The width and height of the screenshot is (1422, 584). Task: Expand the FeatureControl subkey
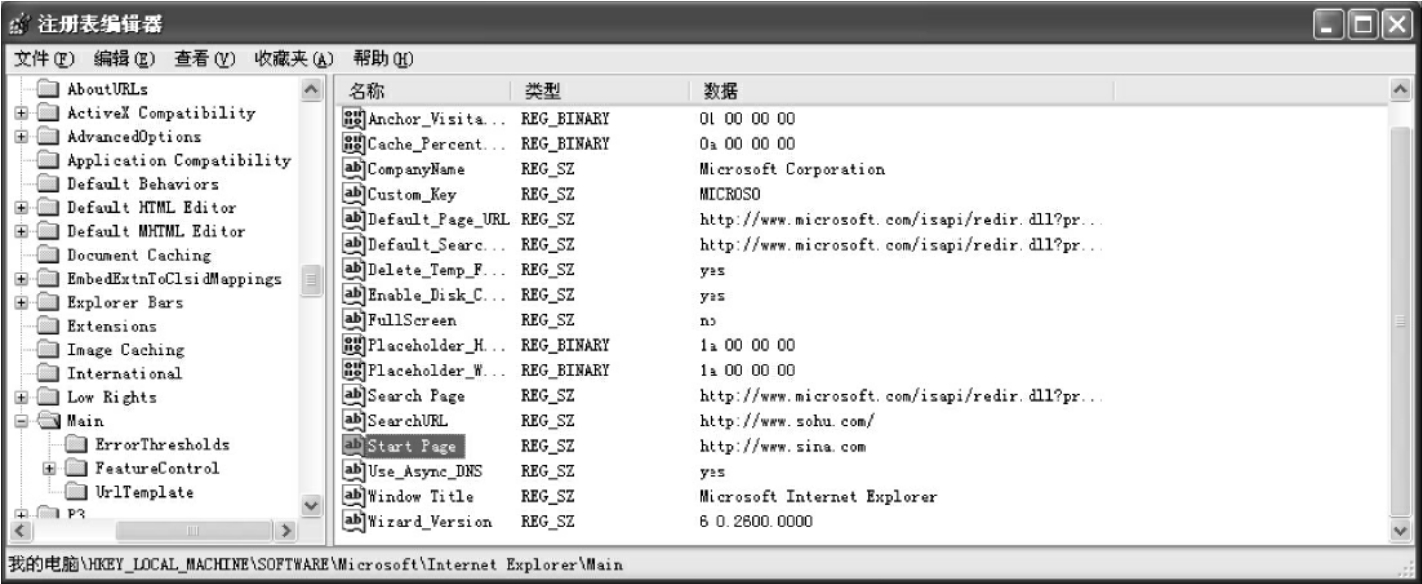click(48, 468)
